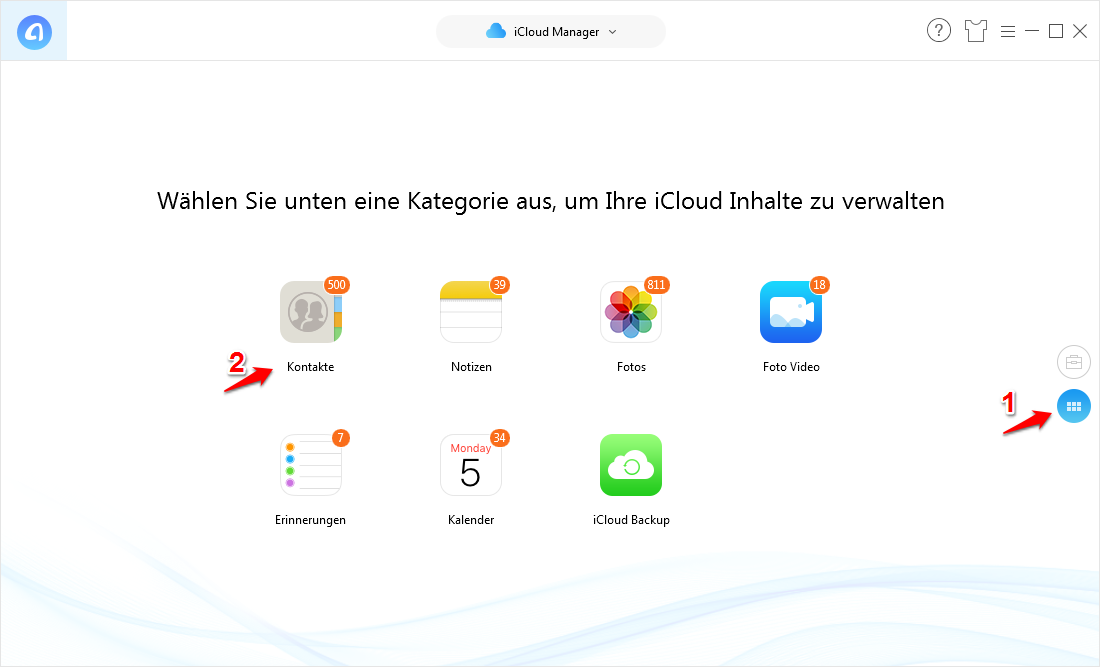This screenshot has height=667, width=1100.
Task: Click the 18 badge on Foto Video
Action: click(819, 285)
